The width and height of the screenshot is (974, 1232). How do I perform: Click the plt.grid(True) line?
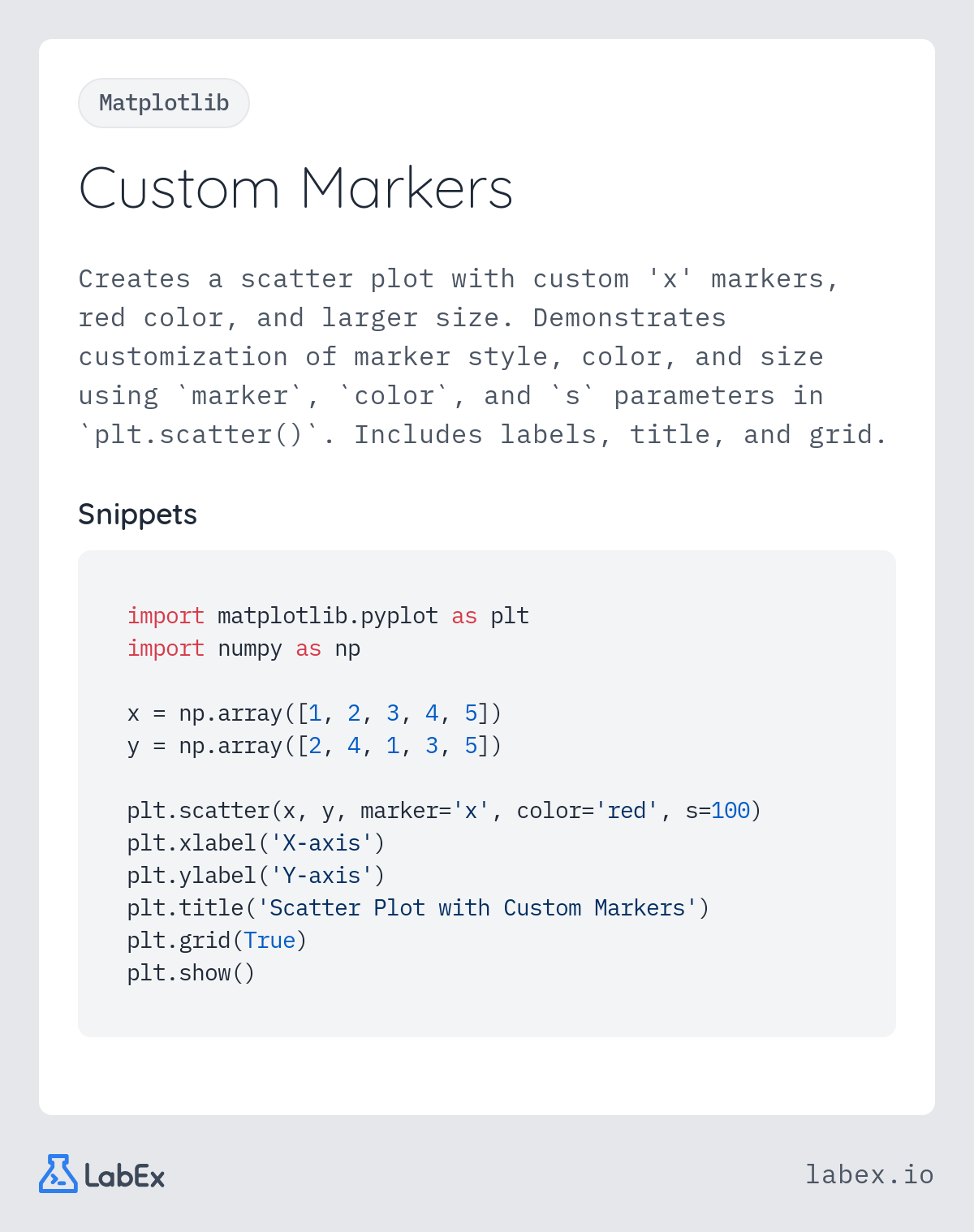pyautogui.click(x=217, y=941)
